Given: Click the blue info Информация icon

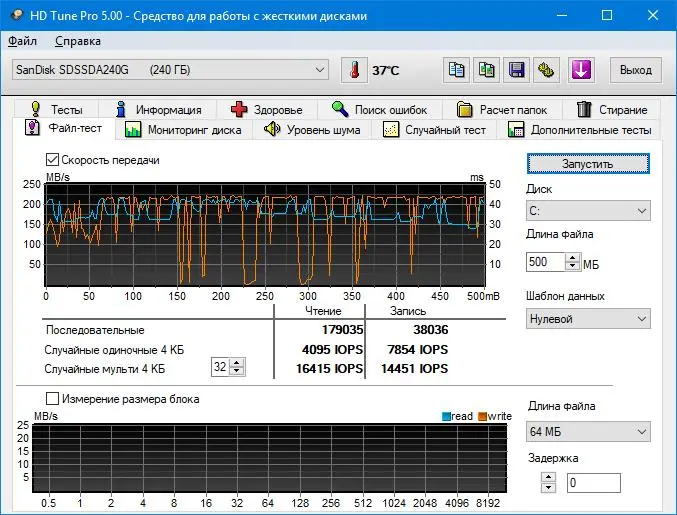Looking at the screenshot, I should pos(121,109).
